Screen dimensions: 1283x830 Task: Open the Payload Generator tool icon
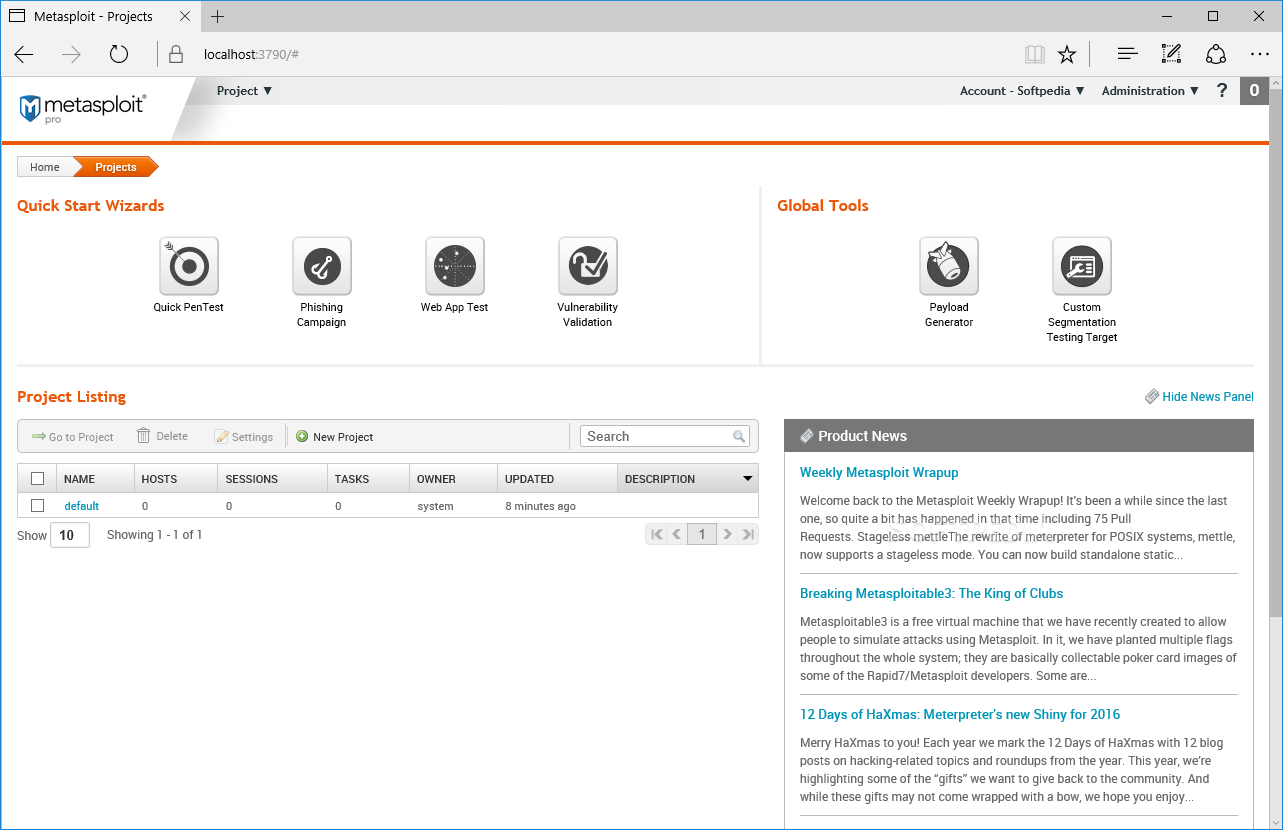coord(948,266)
